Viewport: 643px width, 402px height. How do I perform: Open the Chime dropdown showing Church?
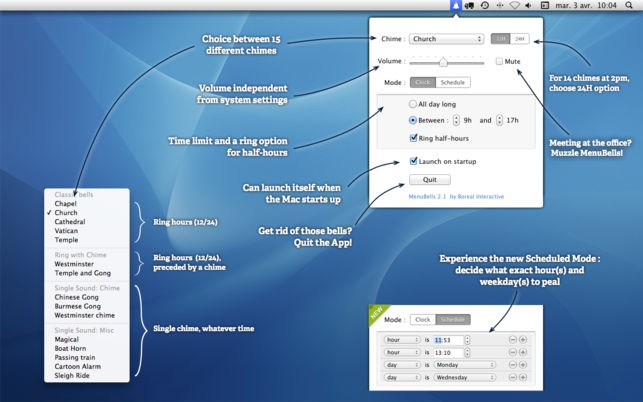[447, 39]
